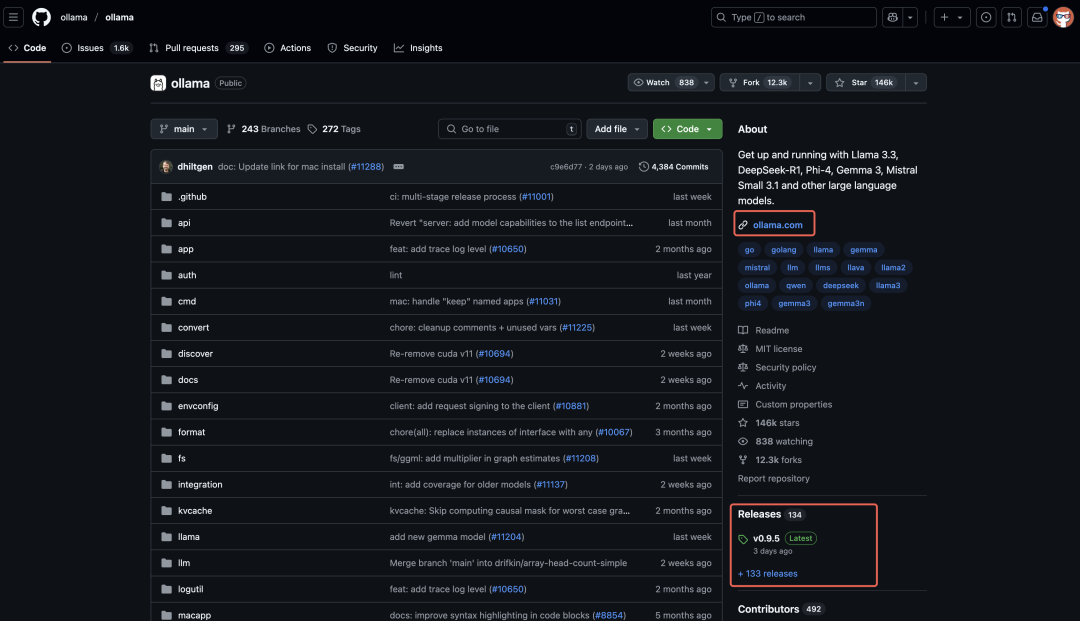
Task: Open the golang topic tag
Action: pyautogui.click(x=783, y=250)
